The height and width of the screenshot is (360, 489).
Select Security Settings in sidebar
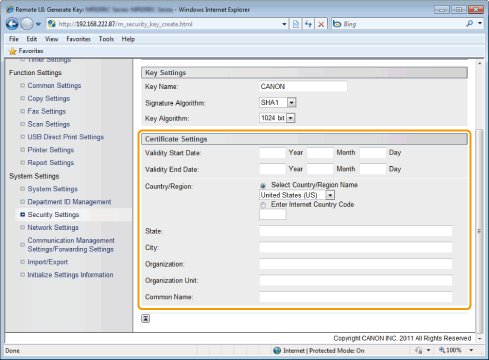53,215
